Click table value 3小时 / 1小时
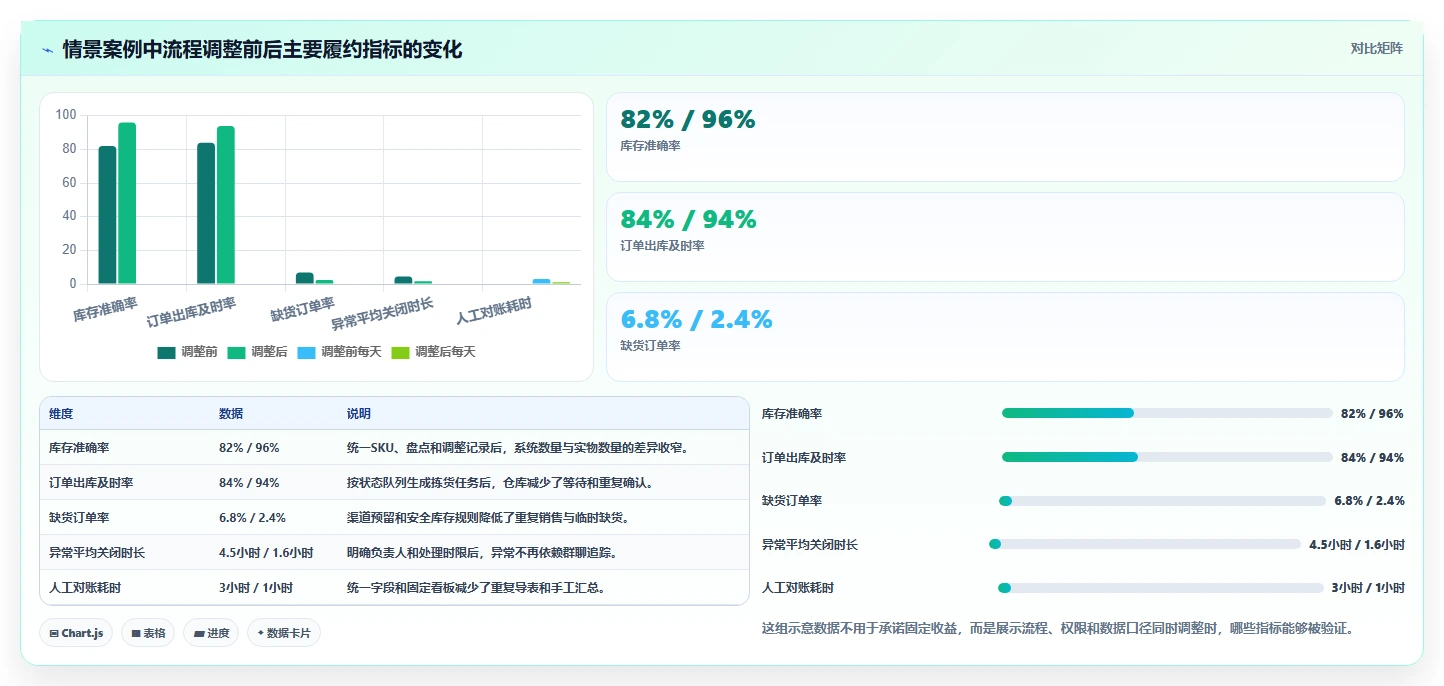The image size is (1444, 686). (x=256, y=588)
